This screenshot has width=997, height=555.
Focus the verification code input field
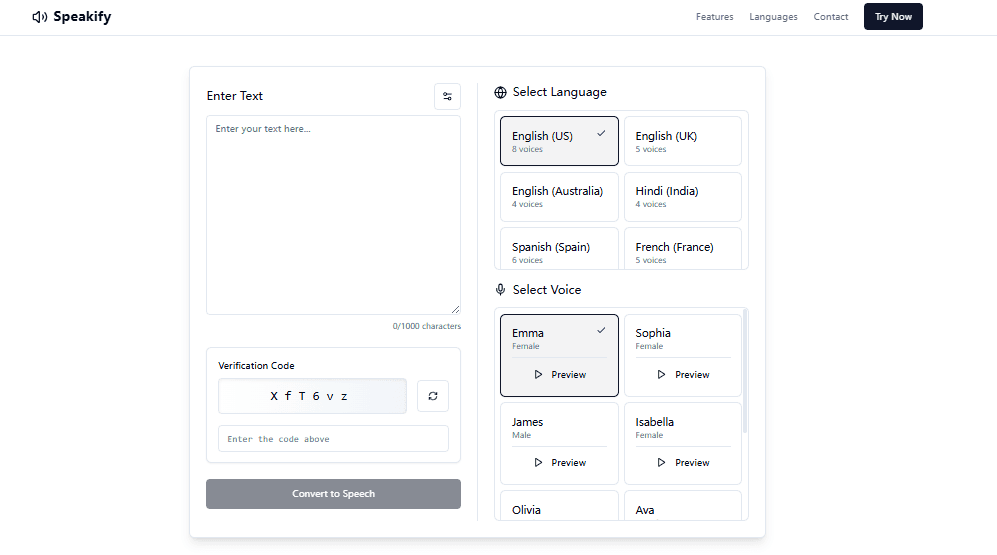333,439
